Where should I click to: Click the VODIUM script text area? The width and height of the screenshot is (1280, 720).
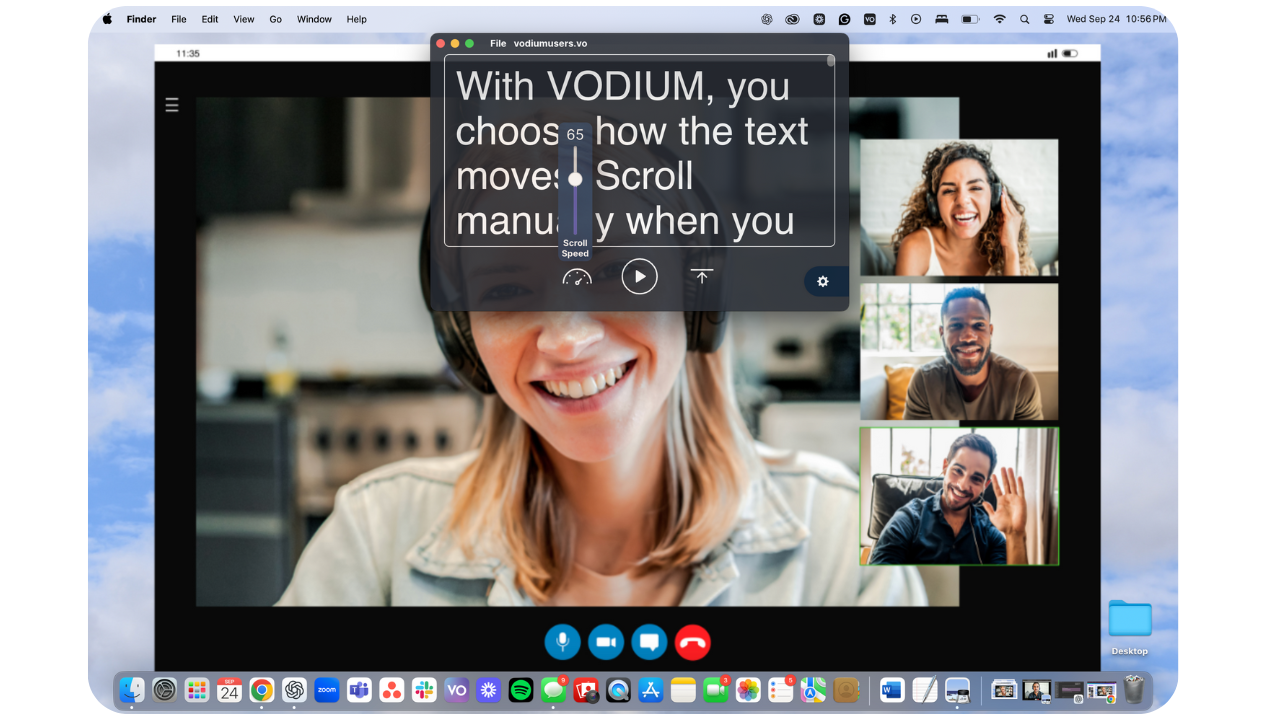coord(639,150)
